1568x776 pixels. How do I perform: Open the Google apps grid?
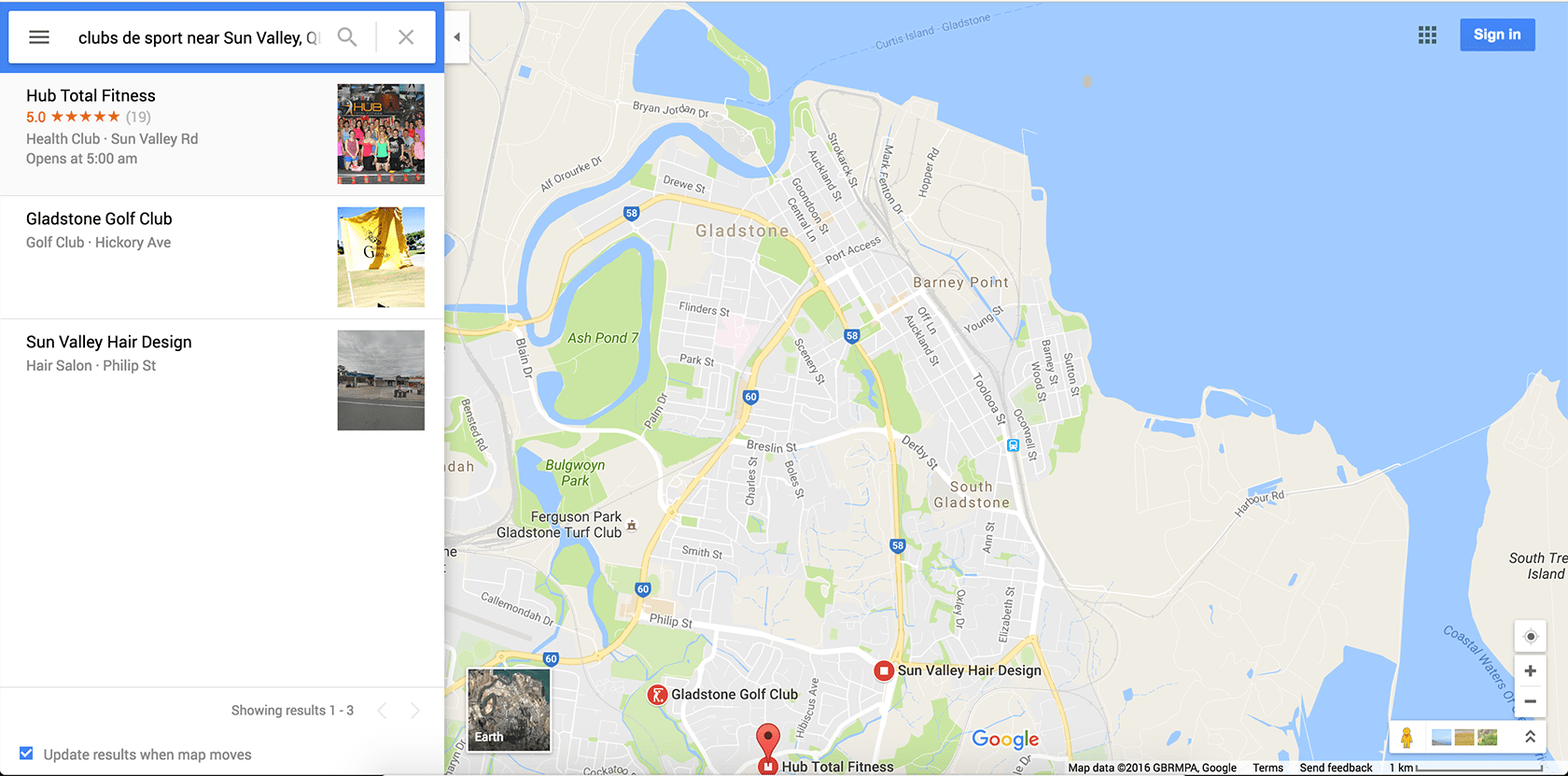[x=1427, y=35]
